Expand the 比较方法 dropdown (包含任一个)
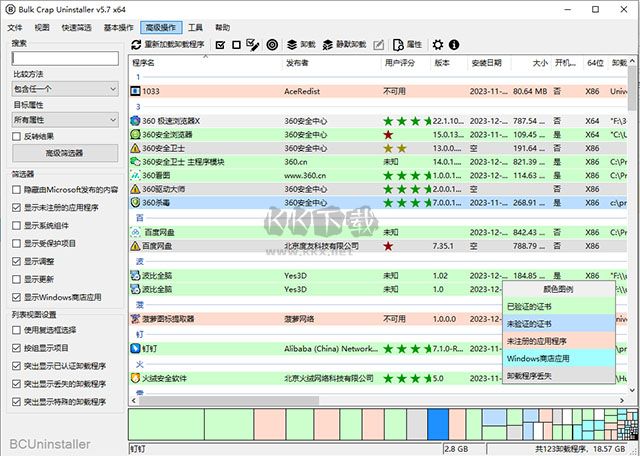This screenshot has height=456, width=640. [x=65, y=89]
